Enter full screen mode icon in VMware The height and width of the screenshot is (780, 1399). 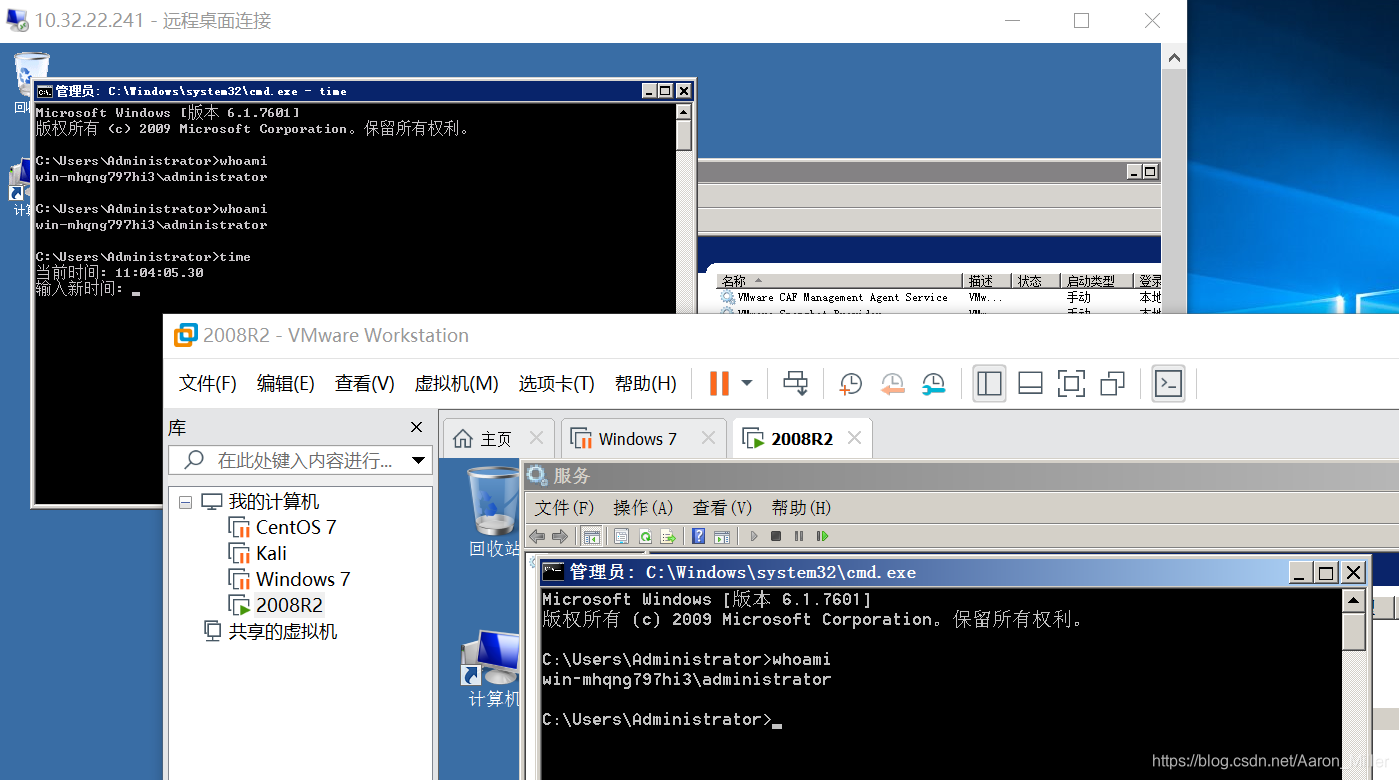tap(1071, 383)
